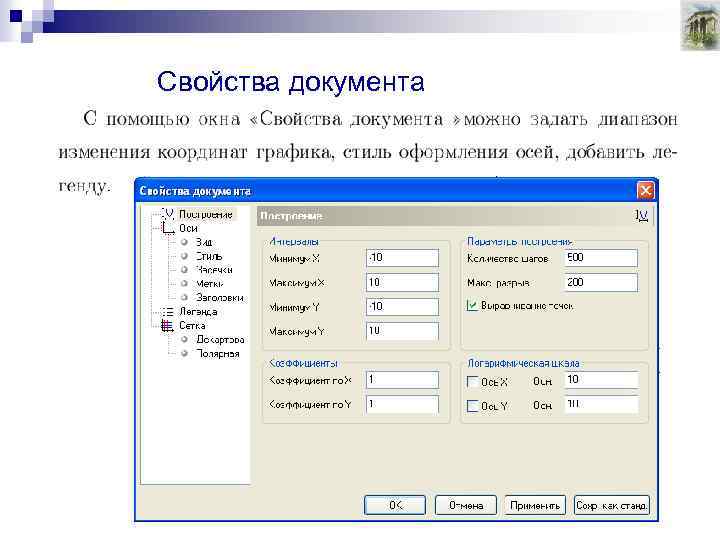720x540 pixels.
Task: Click the OK button
Action: click(395, 506)
